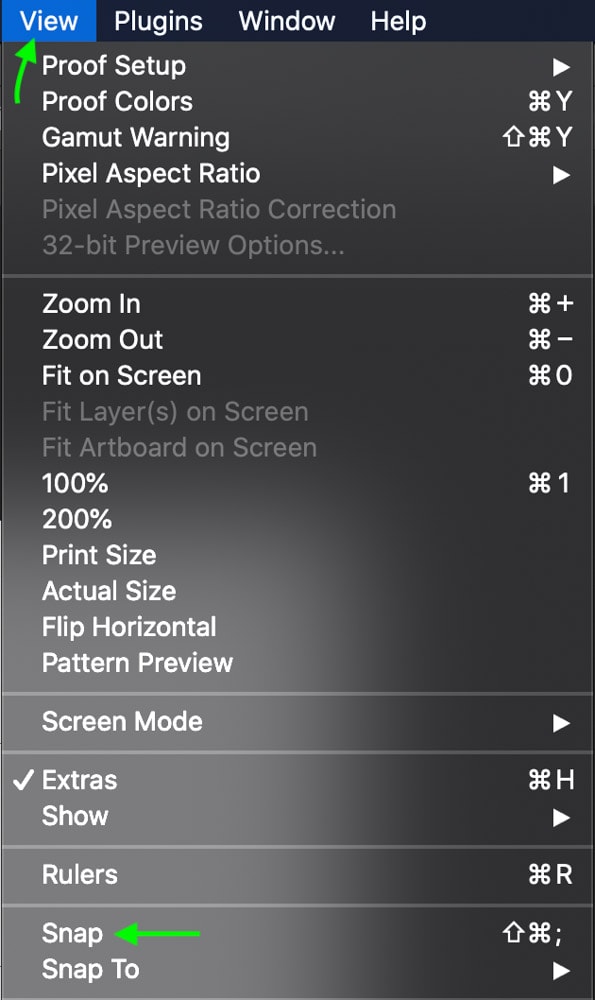Viewport: 595px width, 1000px height.
Task: Select Zoom Out menu entry
Action: pos(297,340)
